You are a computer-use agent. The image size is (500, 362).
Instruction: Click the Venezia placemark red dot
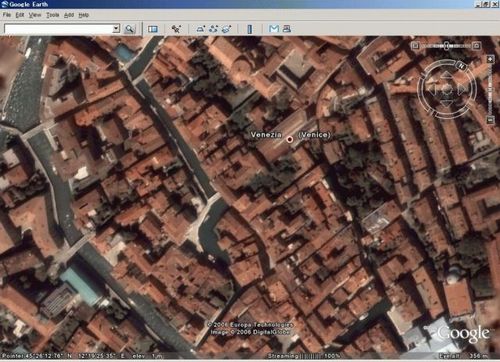[289, 139]
